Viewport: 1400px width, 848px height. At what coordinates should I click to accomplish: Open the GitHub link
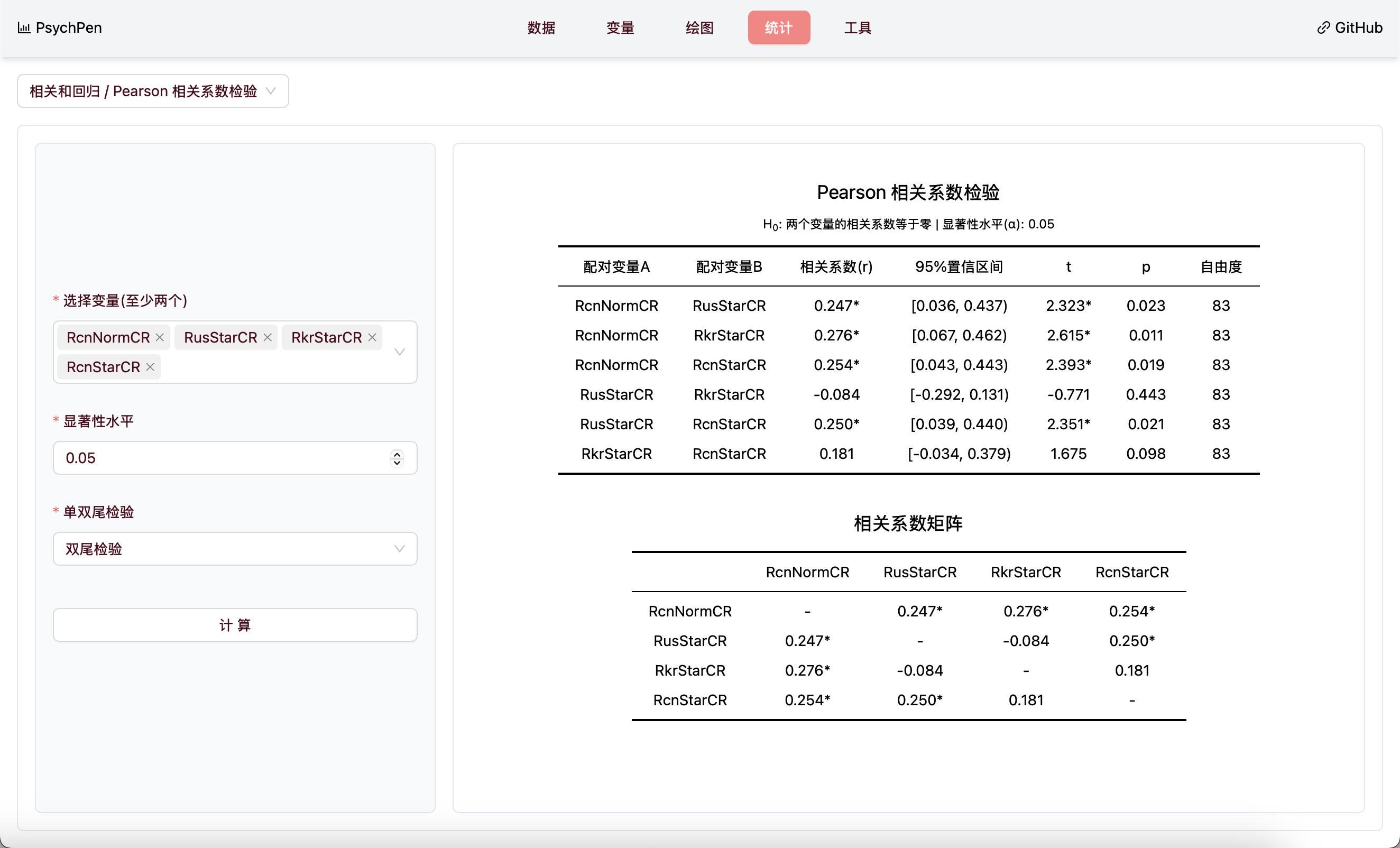(1349, 27)
